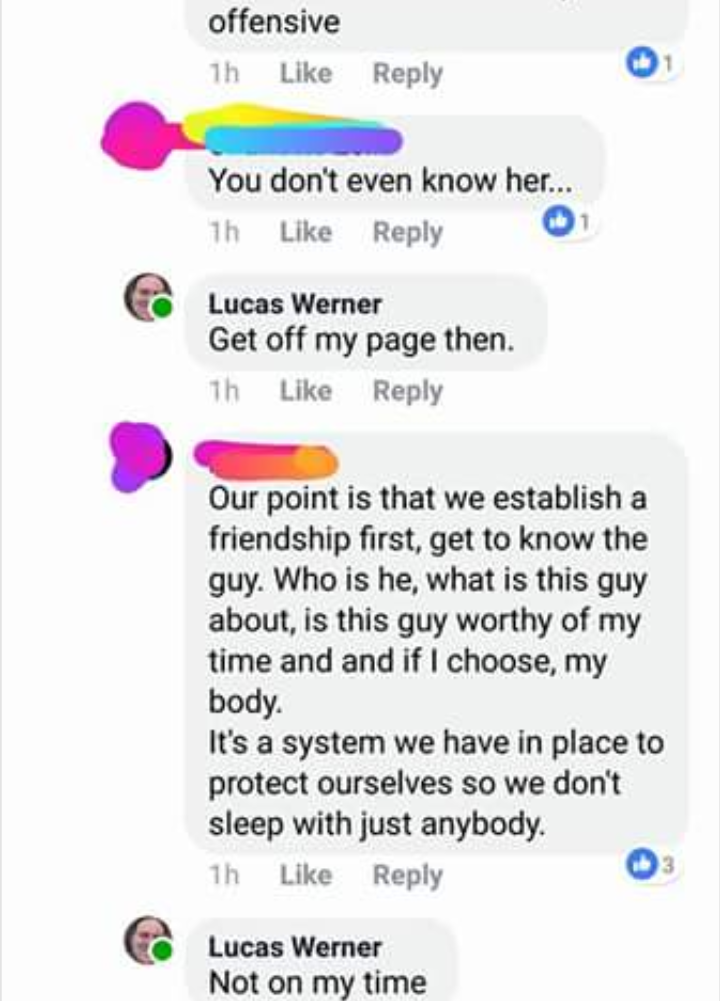Click like reaction icon under 'You don't even know her'
The width and height of the screenshot is (720, 1001).
click(x=558, y=222)
